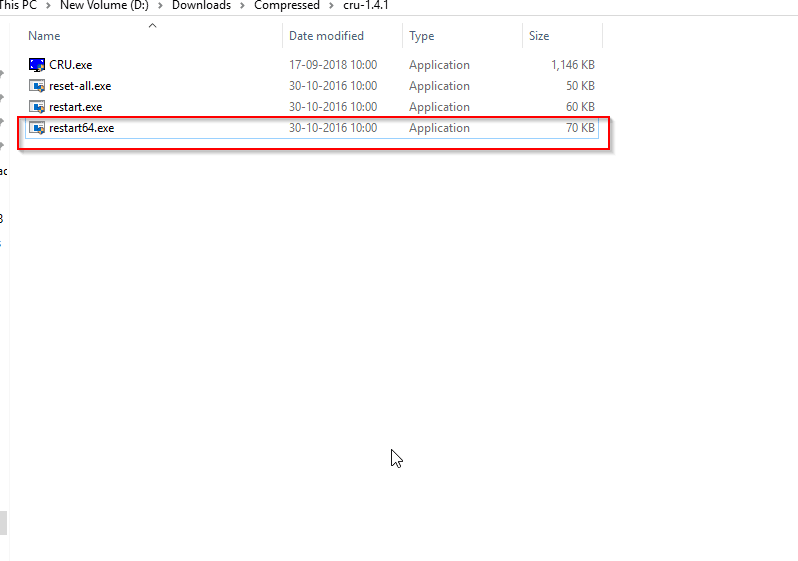Click the restart64.exe file icon
The image size is (798, 561).
pos(37,128)
